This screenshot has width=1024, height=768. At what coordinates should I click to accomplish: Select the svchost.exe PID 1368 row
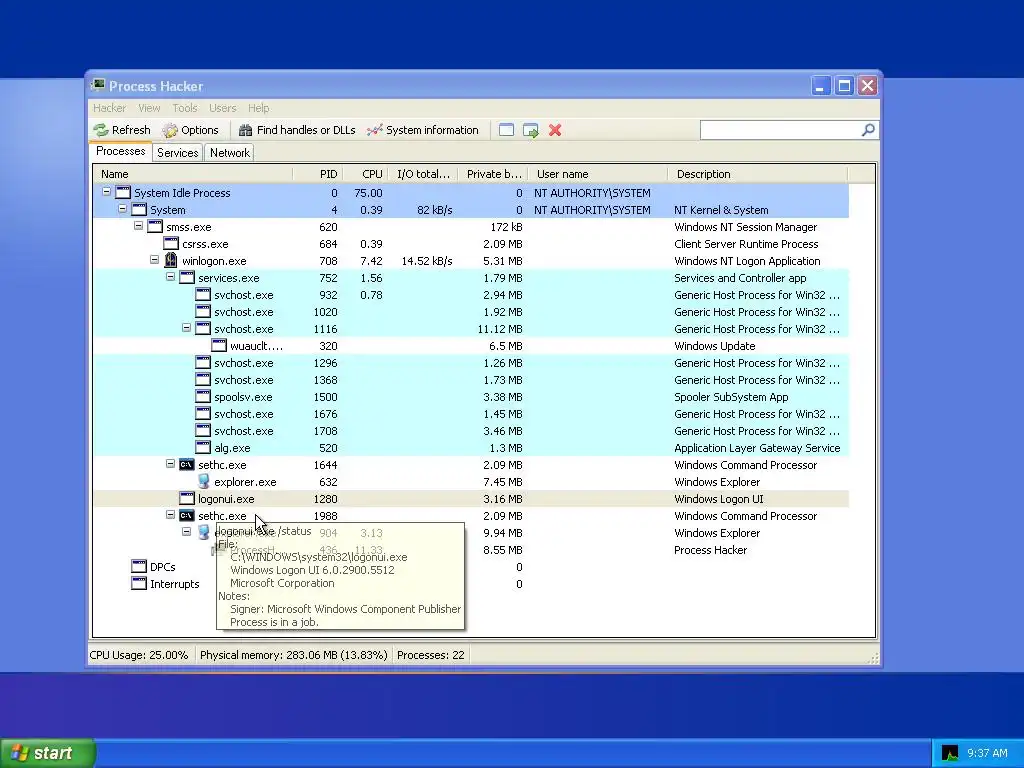coord(471,379)
